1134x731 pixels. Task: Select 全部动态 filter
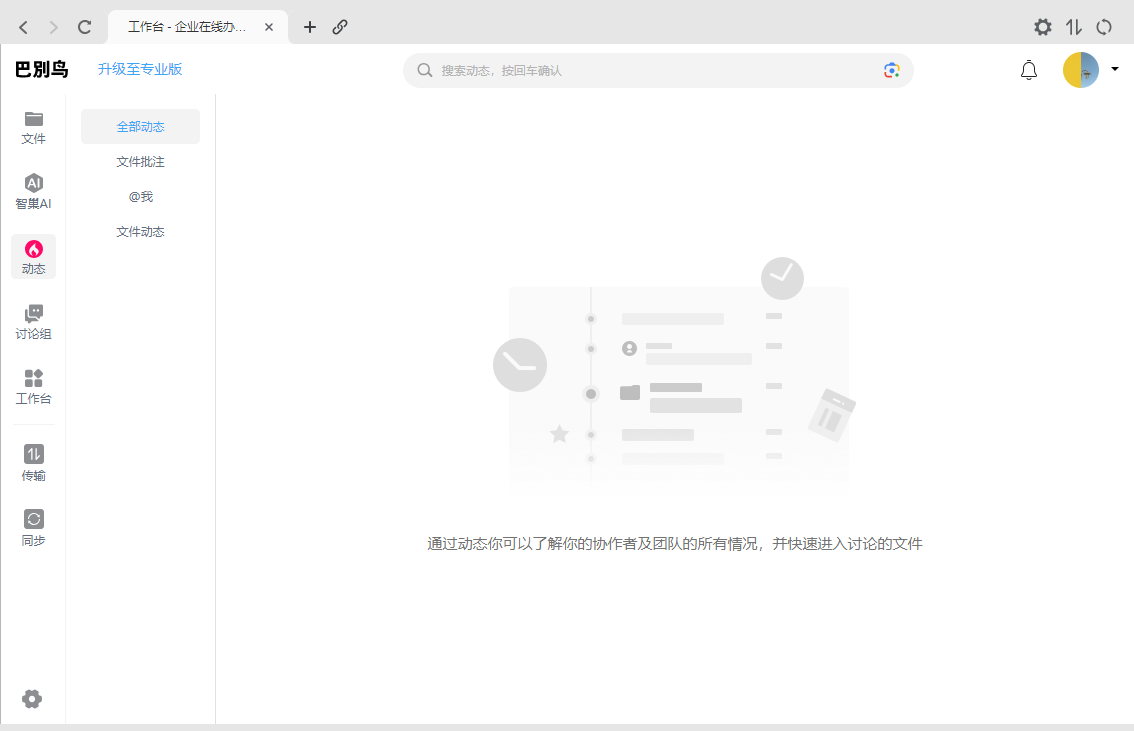[140, 127]
